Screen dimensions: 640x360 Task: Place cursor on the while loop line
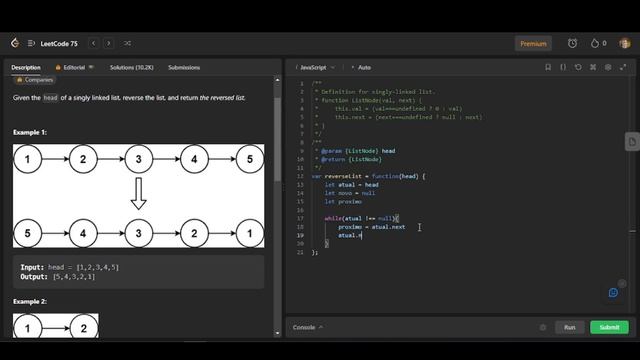tap(362, 218)
